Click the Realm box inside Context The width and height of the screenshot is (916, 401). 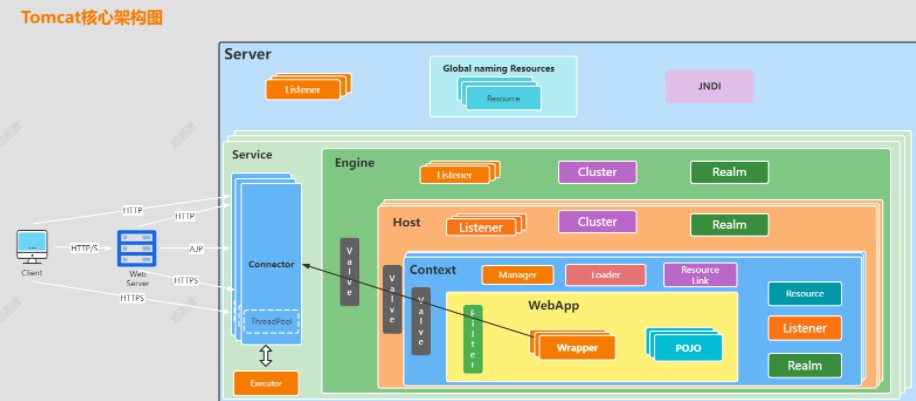pos(804,366)
